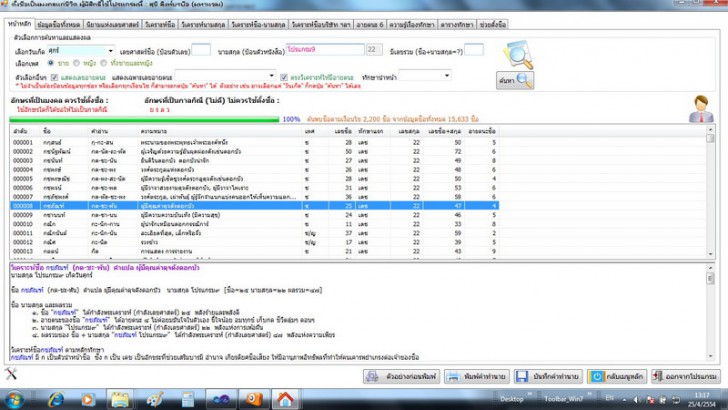Screen dimensions: 728x410
Task: Select highlighted table row 000008
Action: click(x=254, y=206)
